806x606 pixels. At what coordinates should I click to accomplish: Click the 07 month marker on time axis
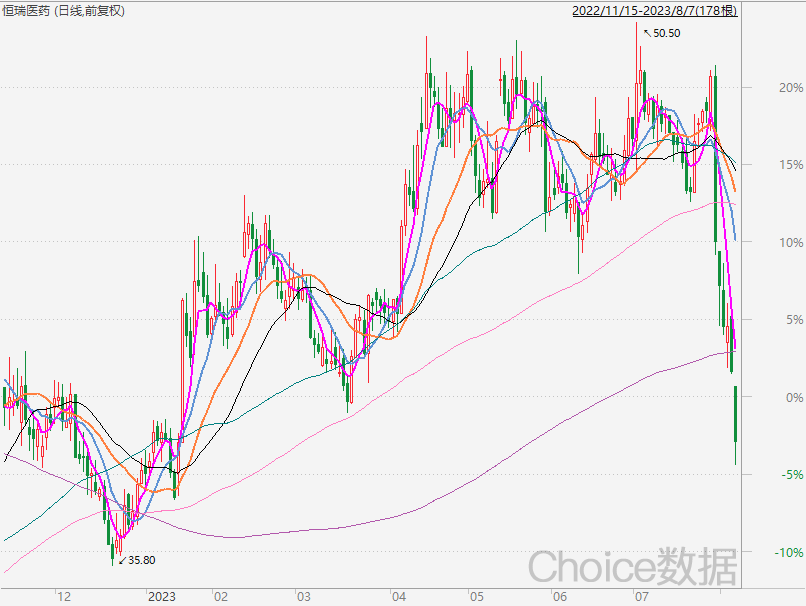click(641, 597)
